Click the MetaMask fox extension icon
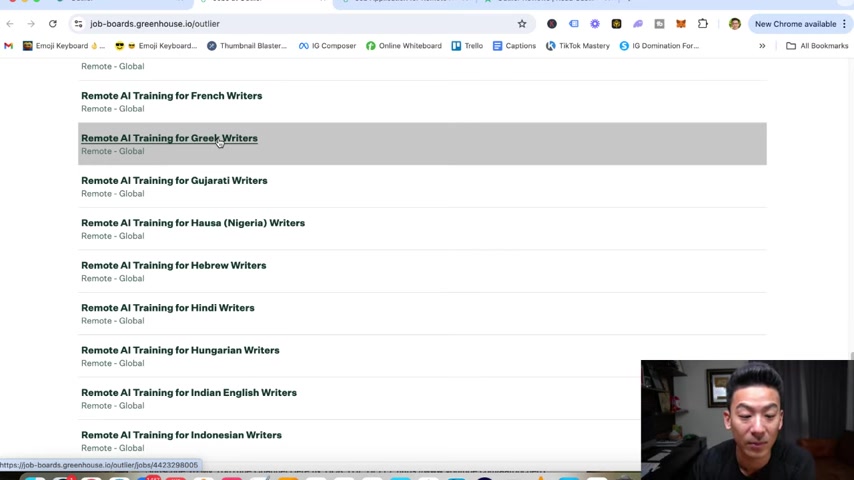Viewport: 854px width, 480px height. tap(681, 24)
